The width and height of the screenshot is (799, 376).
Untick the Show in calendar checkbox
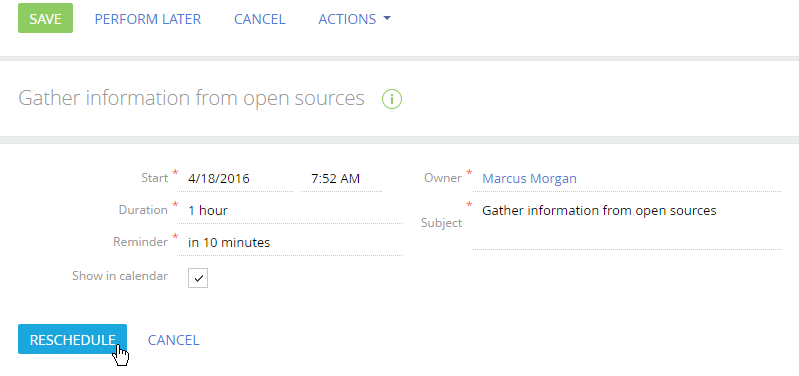tap(198, 278)
